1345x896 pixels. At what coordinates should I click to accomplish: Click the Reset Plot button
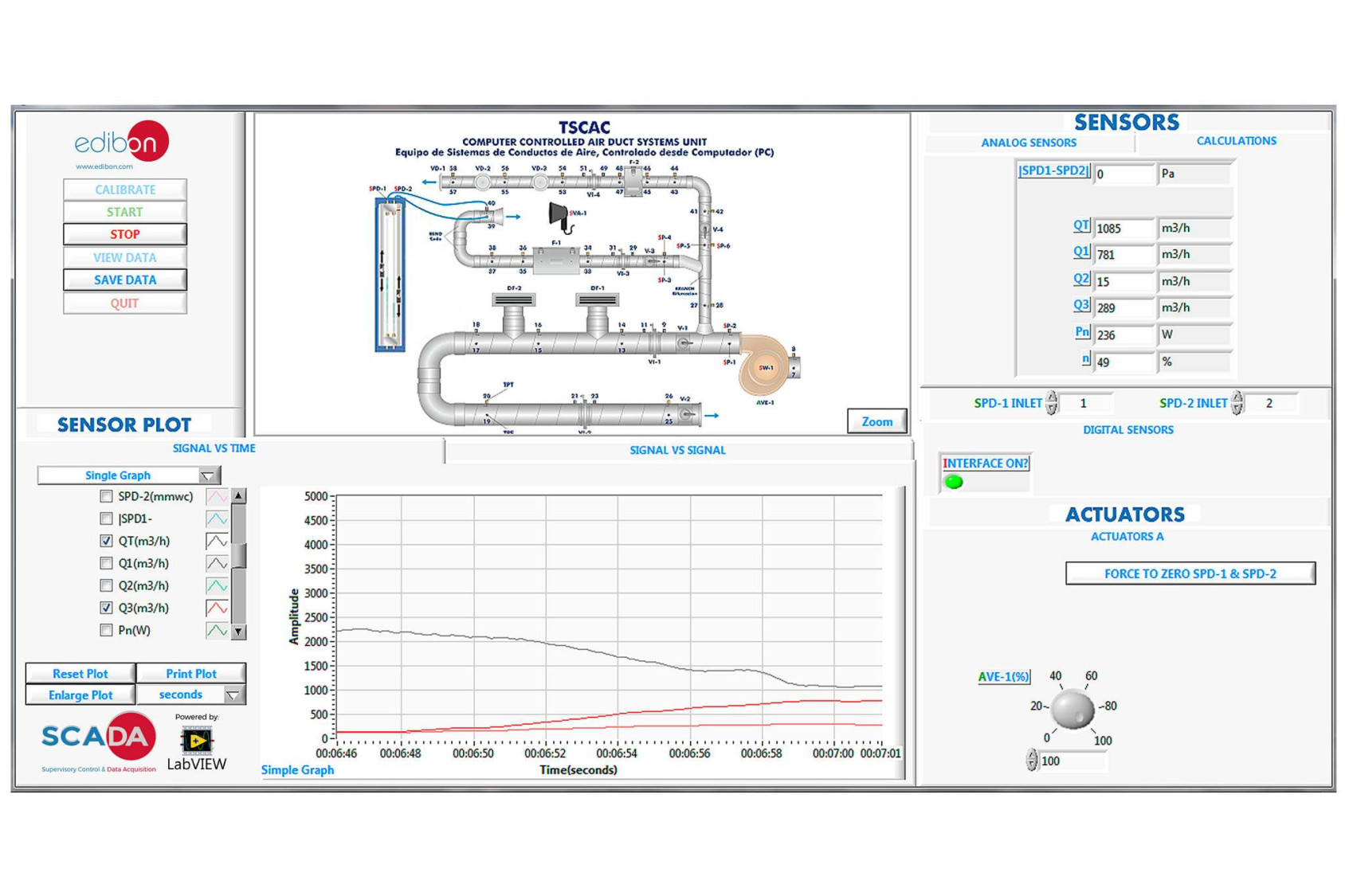(80, 674)
